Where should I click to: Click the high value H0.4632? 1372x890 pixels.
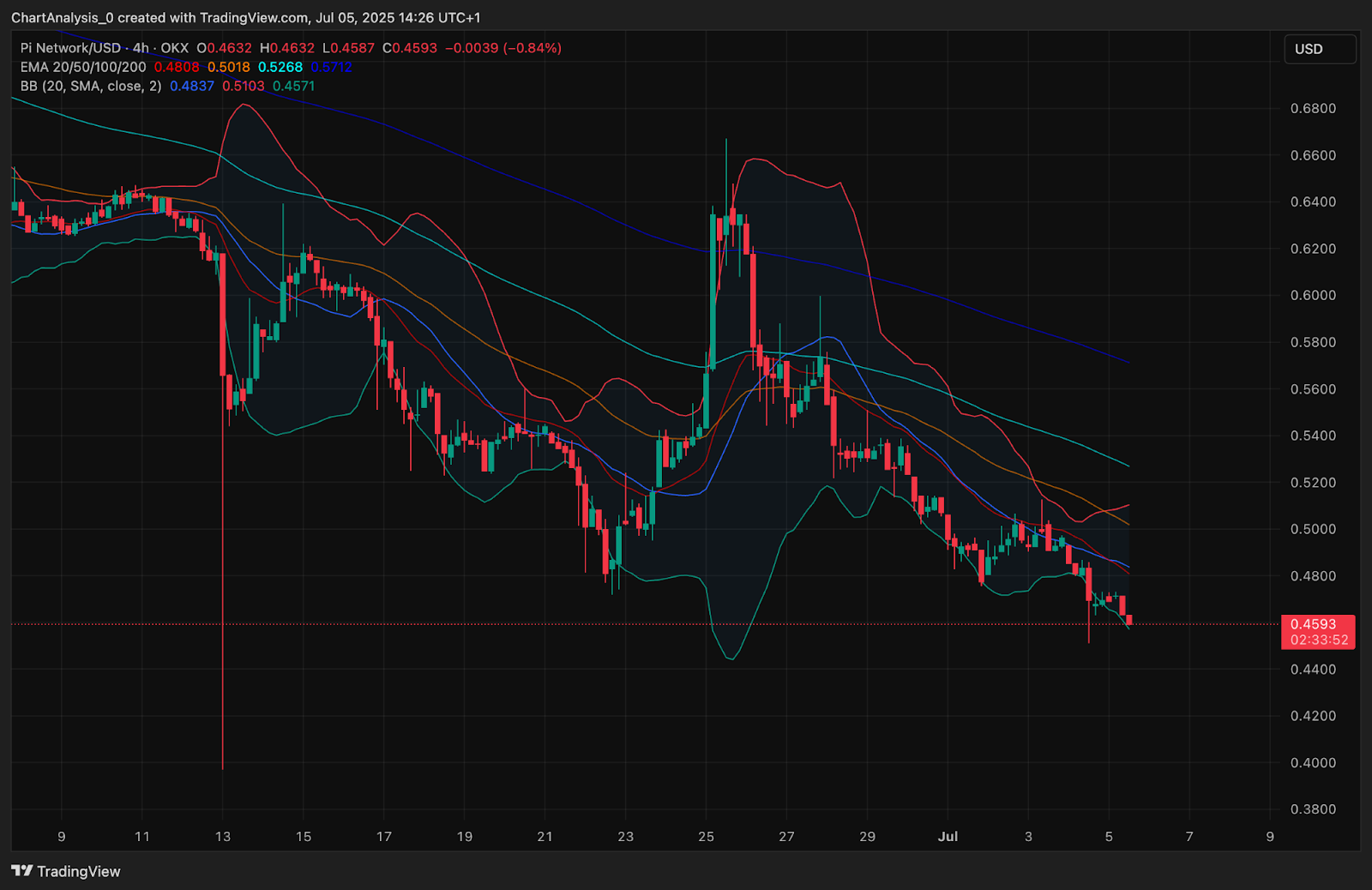pyautogui.click(x=287, y=48)
